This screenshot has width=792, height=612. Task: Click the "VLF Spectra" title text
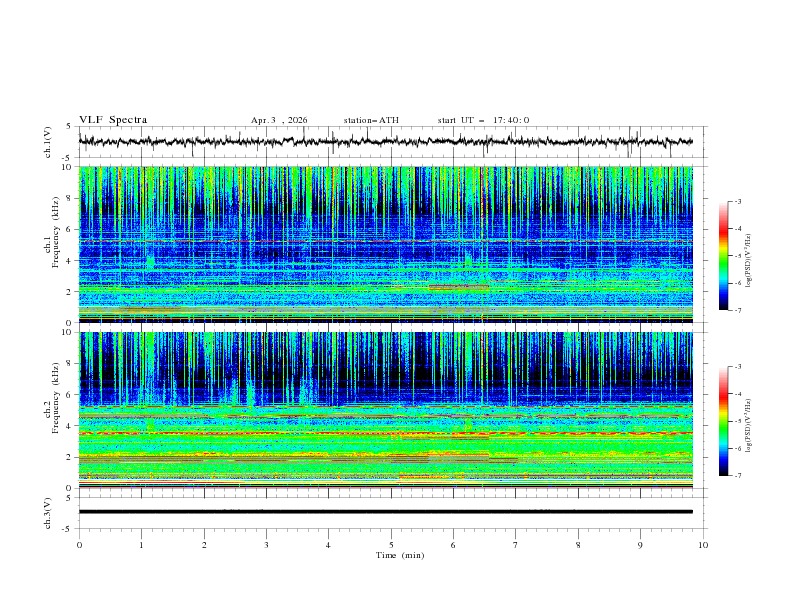(113, 120)
